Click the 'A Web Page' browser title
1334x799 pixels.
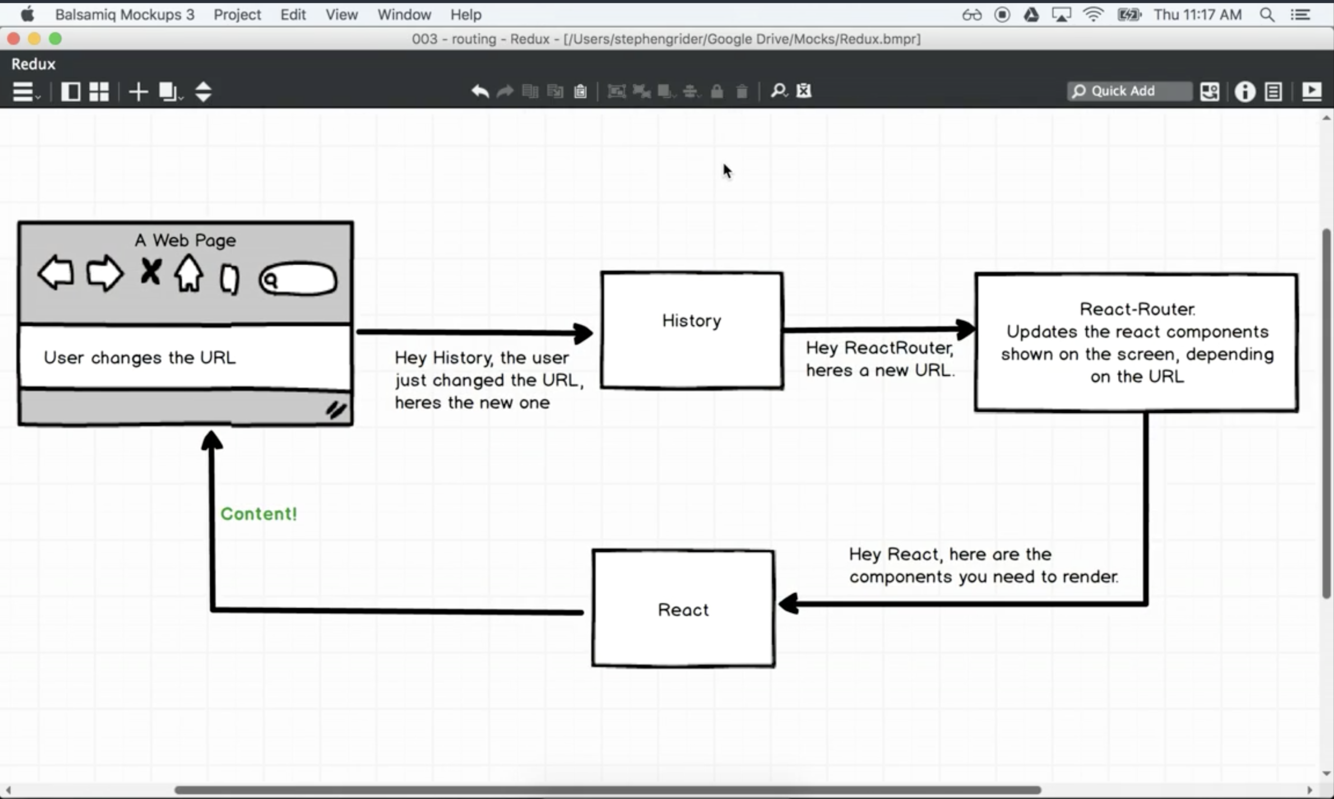click(185, 240)
